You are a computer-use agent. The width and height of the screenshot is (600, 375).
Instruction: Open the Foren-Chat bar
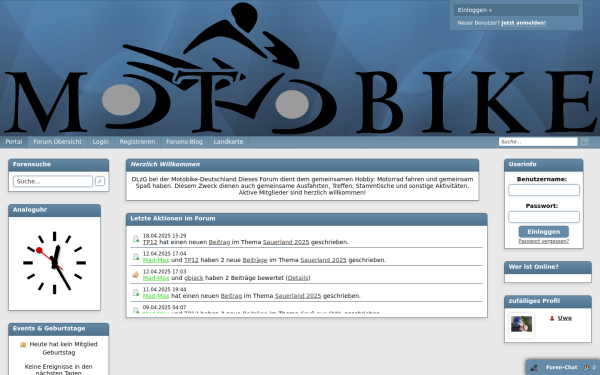click(562, 368)
